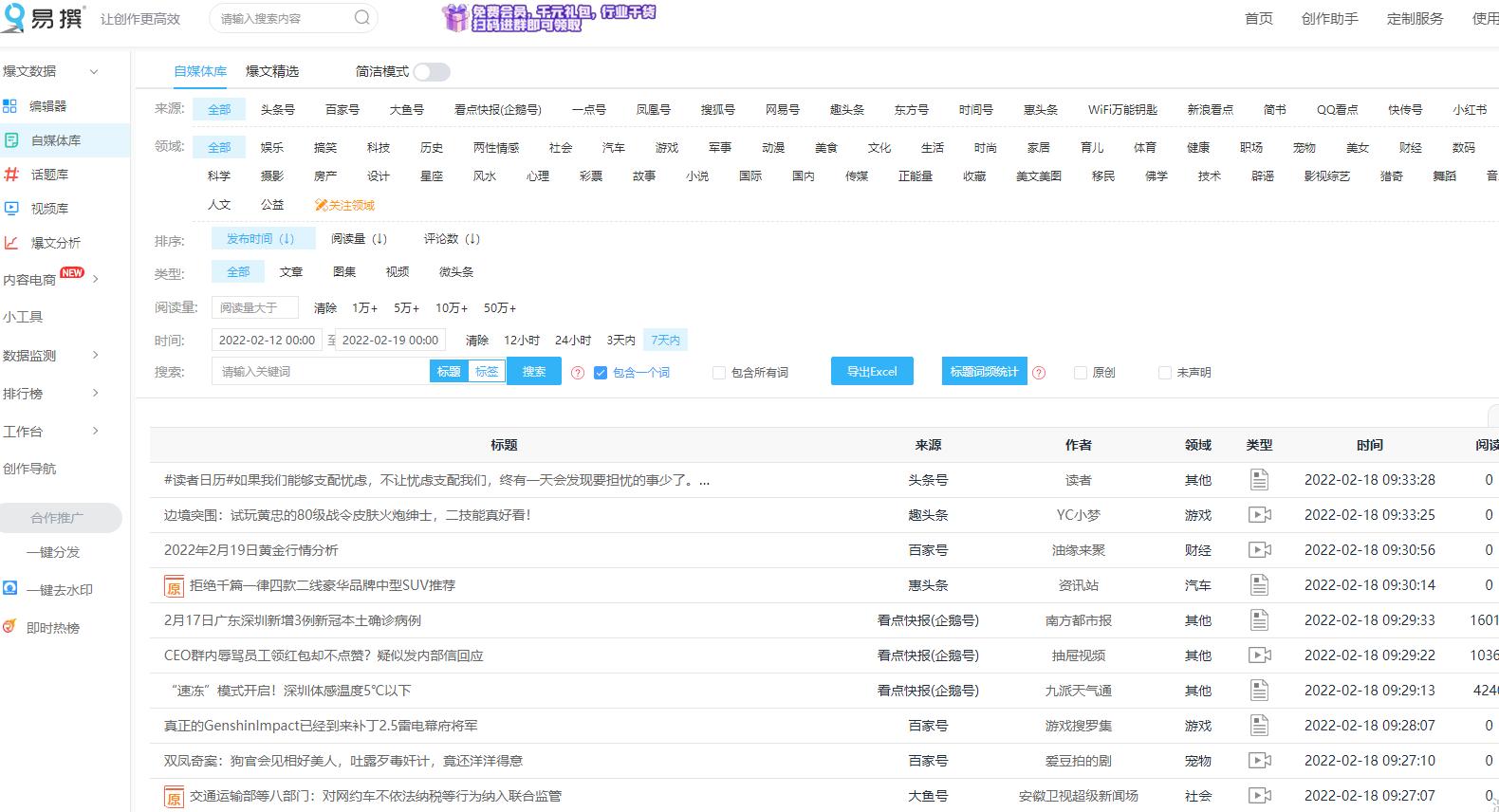Open 自媒体库 via its sidebar icon
Viewport: 1499px width, 812px height.
[11, 140]
